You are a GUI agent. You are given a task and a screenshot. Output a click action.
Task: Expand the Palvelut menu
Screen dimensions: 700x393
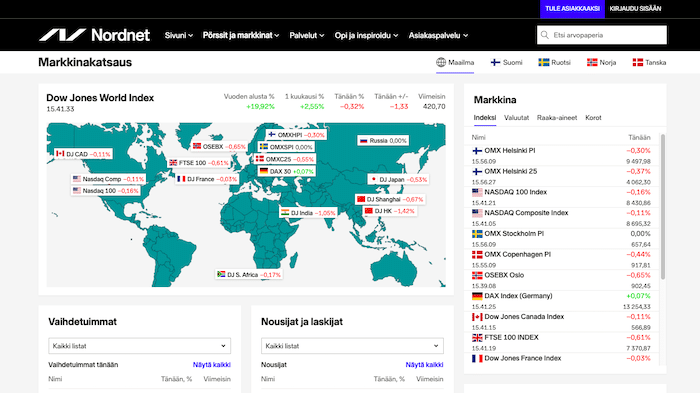pyautogui.click(x=306, y=35)
